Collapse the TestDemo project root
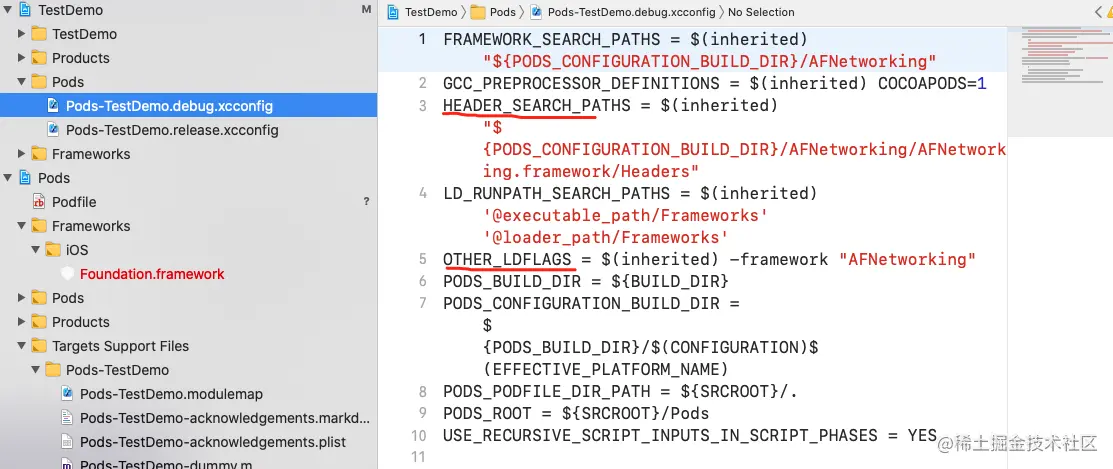1113x469 pixels. click(x=8, y=10)
